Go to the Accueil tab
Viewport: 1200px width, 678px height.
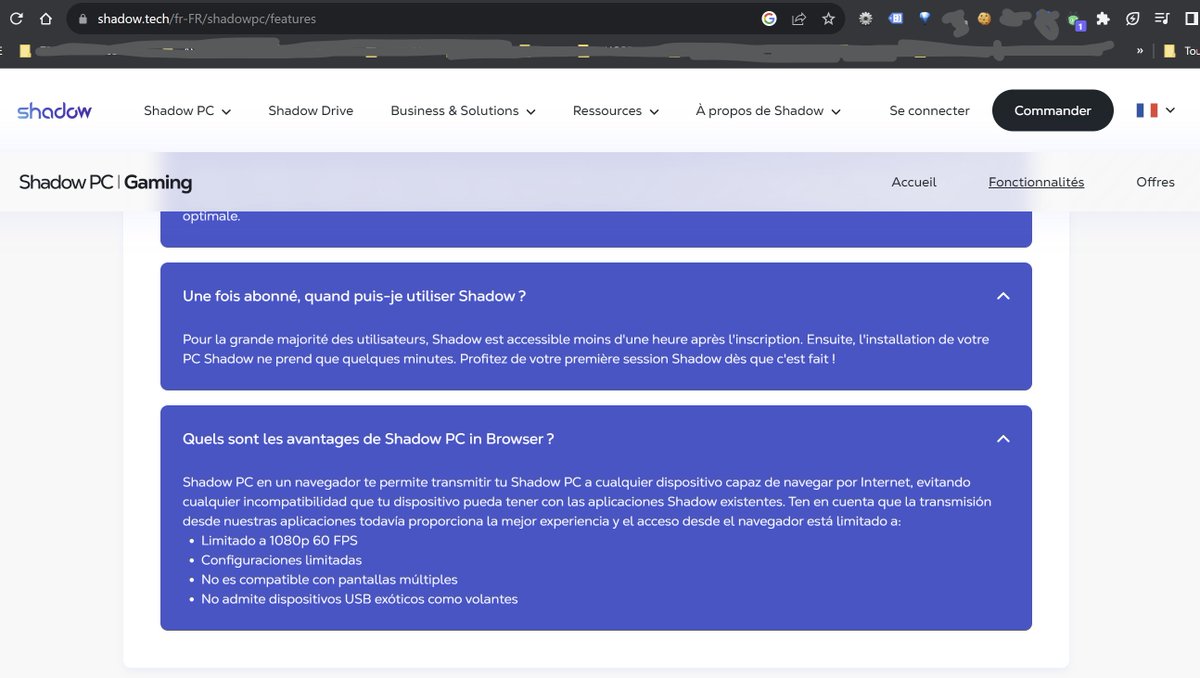(x=914, y=182)
